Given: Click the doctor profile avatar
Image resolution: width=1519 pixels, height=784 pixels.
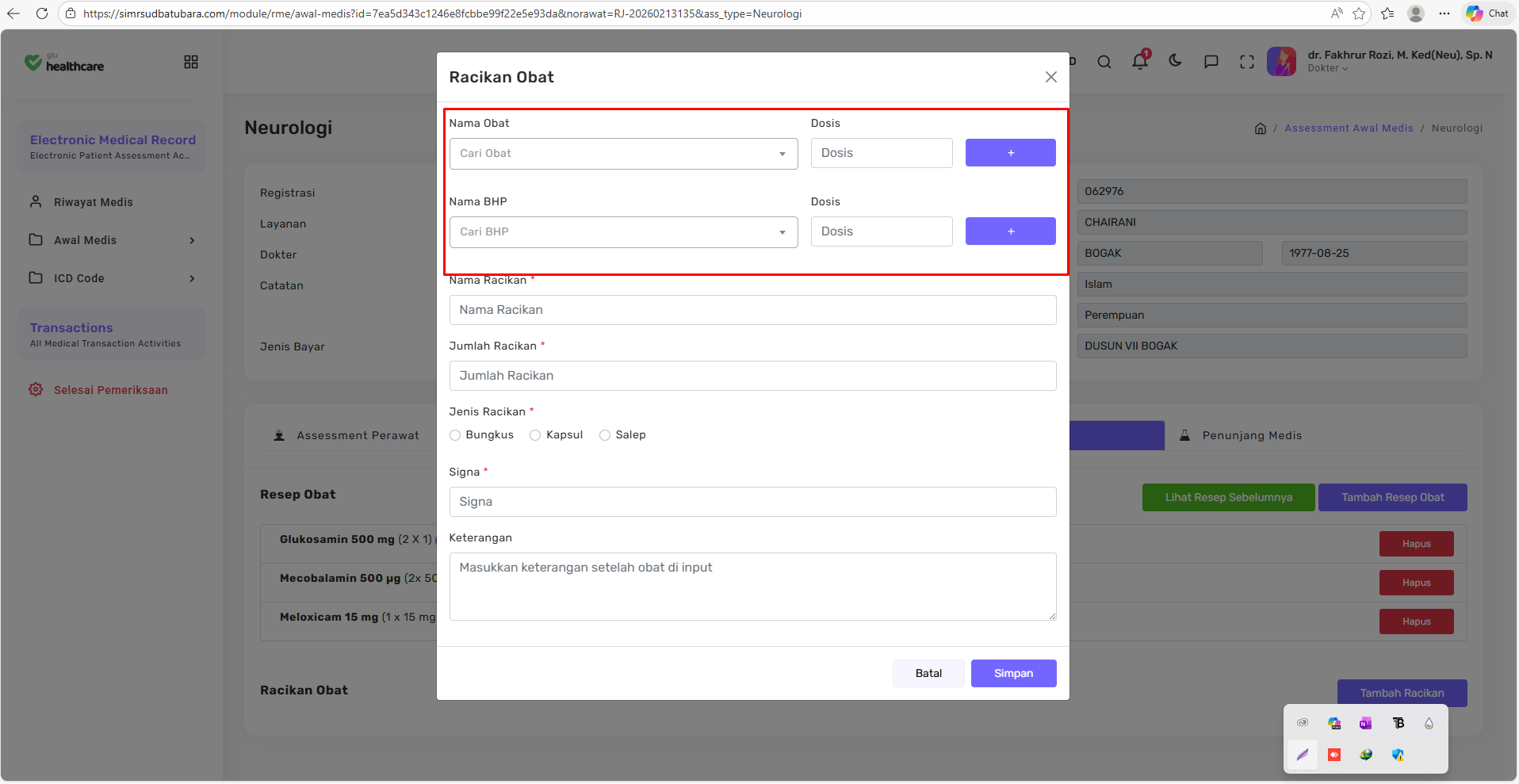Looking at the screenshot, I should click(1281, 61).
